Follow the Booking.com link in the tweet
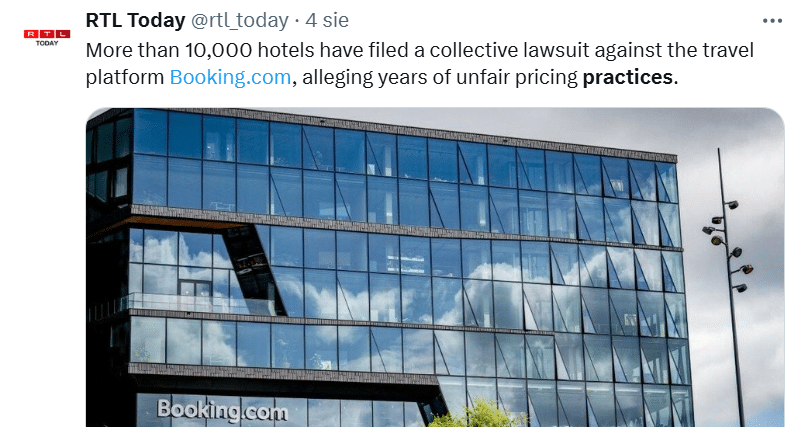 pyautogui.click(x=230, y=77)
